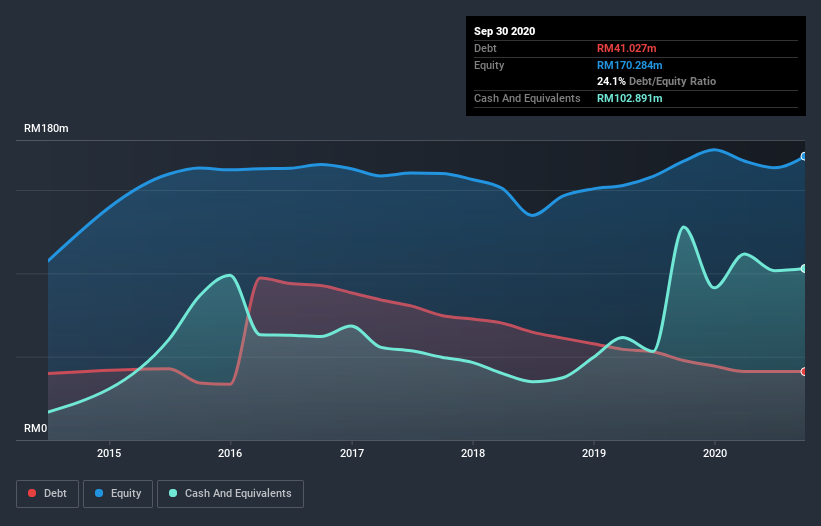Viewport: 821px width, 526px height.
Task: Click the RM0 y-axis label
Action: pos(36,428)
